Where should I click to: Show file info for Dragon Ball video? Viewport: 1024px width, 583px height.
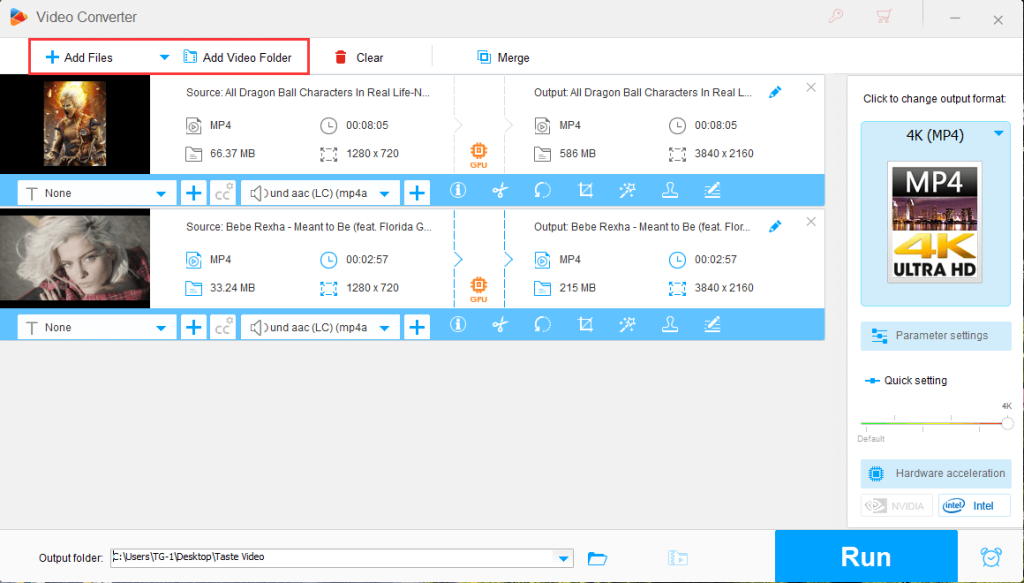click(x=458, y=191)
